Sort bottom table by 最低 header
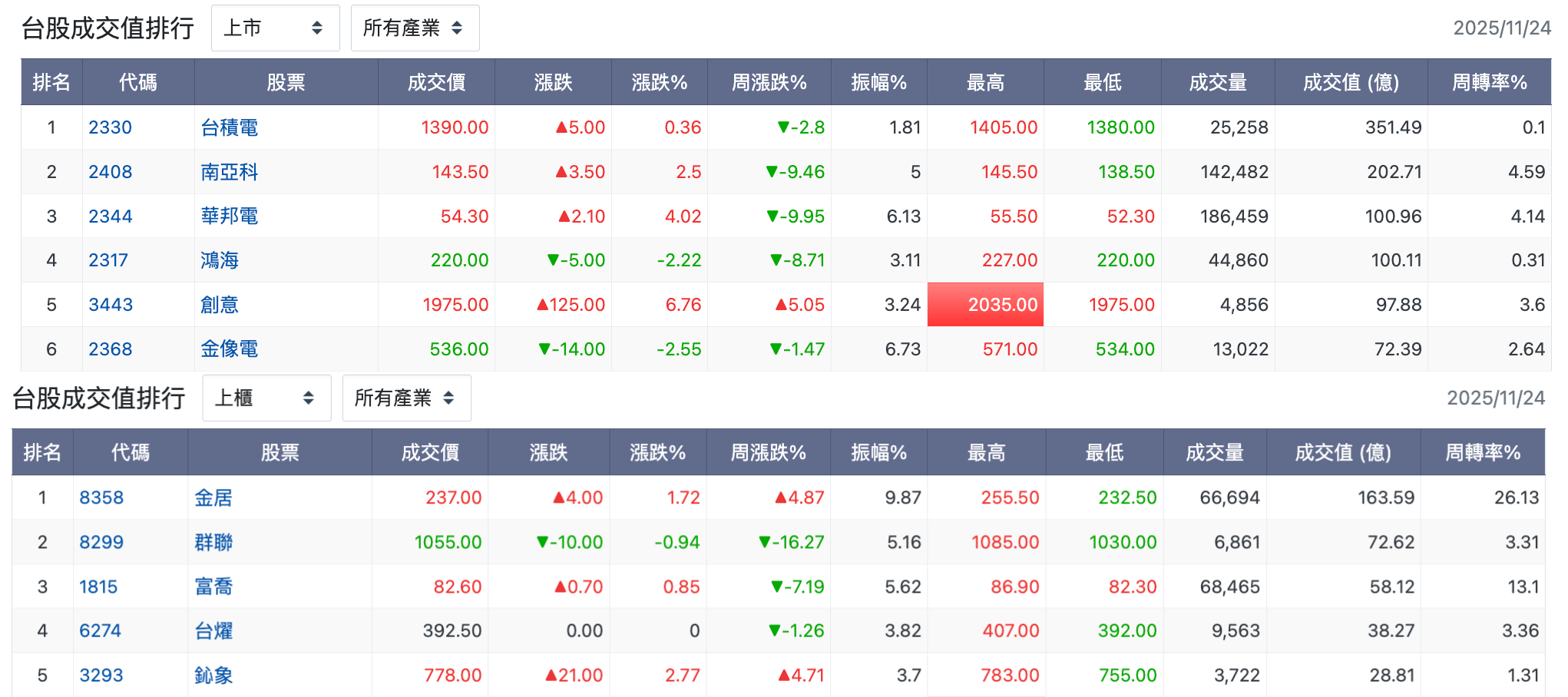The image size is (1568, 697). coord(1104,452)
